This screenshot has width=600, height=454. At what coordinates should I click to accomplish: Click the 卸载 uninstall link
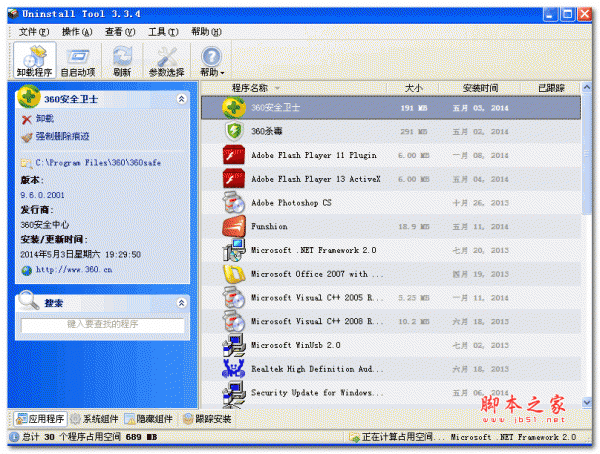(45, 119)
